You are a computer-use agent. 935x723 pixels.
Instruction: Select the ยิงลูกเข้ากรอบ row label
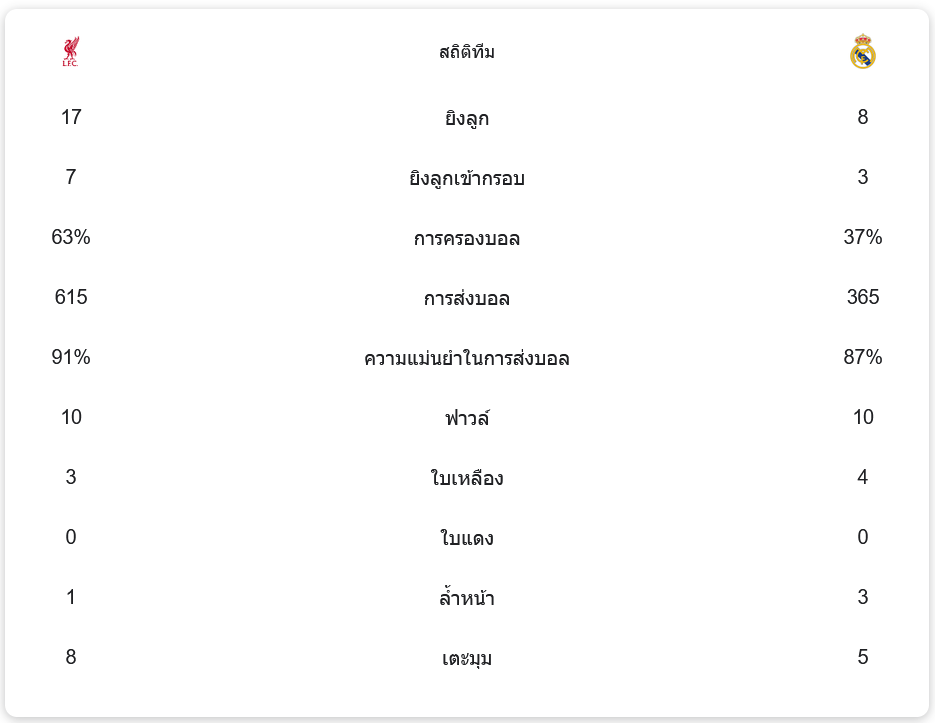[466, 179]
